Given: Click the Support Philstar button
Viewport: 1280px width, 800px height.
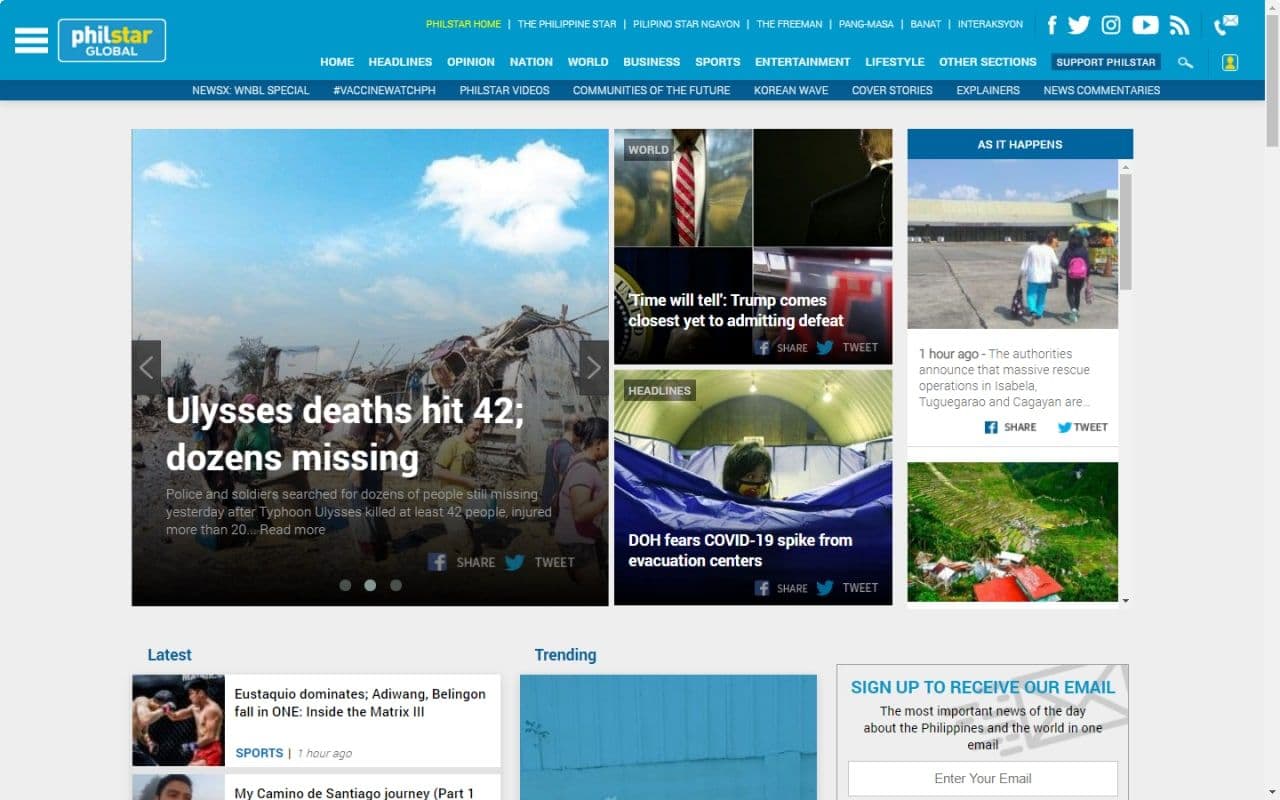Looking at the screenshot, I should (x=1105, y=62).
